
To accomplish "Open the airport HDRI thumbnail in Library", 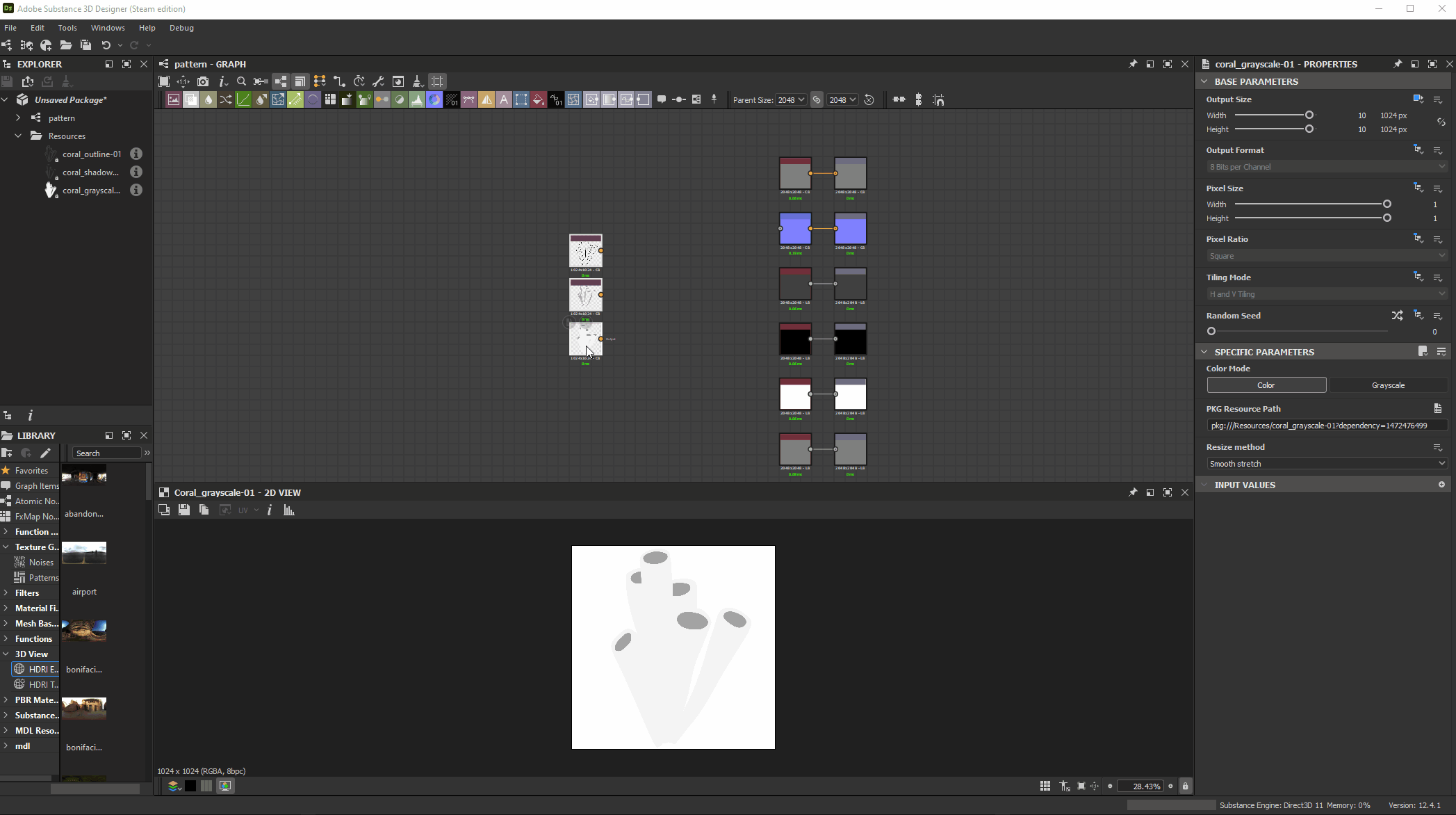I will click(x=84, y=553).
